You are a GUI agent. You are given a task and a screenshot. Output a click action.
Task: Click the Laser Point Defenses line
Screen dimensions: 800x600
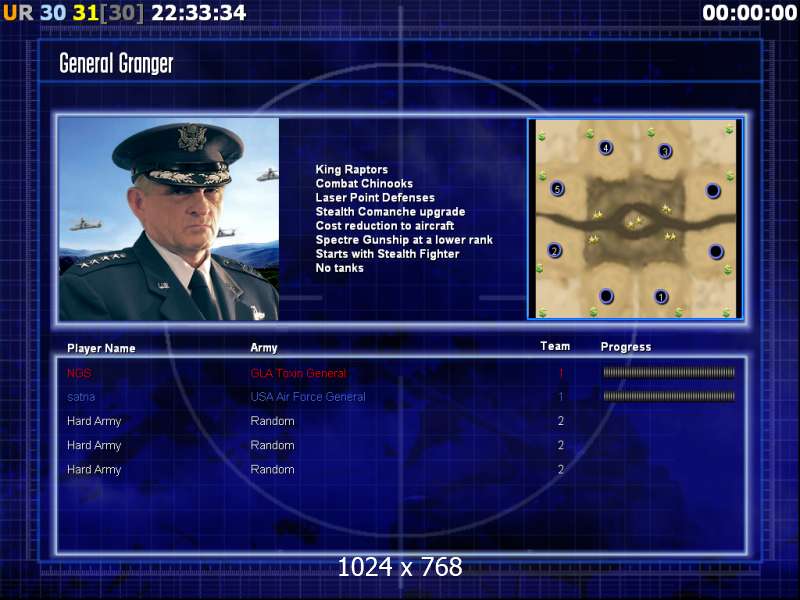pyautogui.click(x=375, y=197)
